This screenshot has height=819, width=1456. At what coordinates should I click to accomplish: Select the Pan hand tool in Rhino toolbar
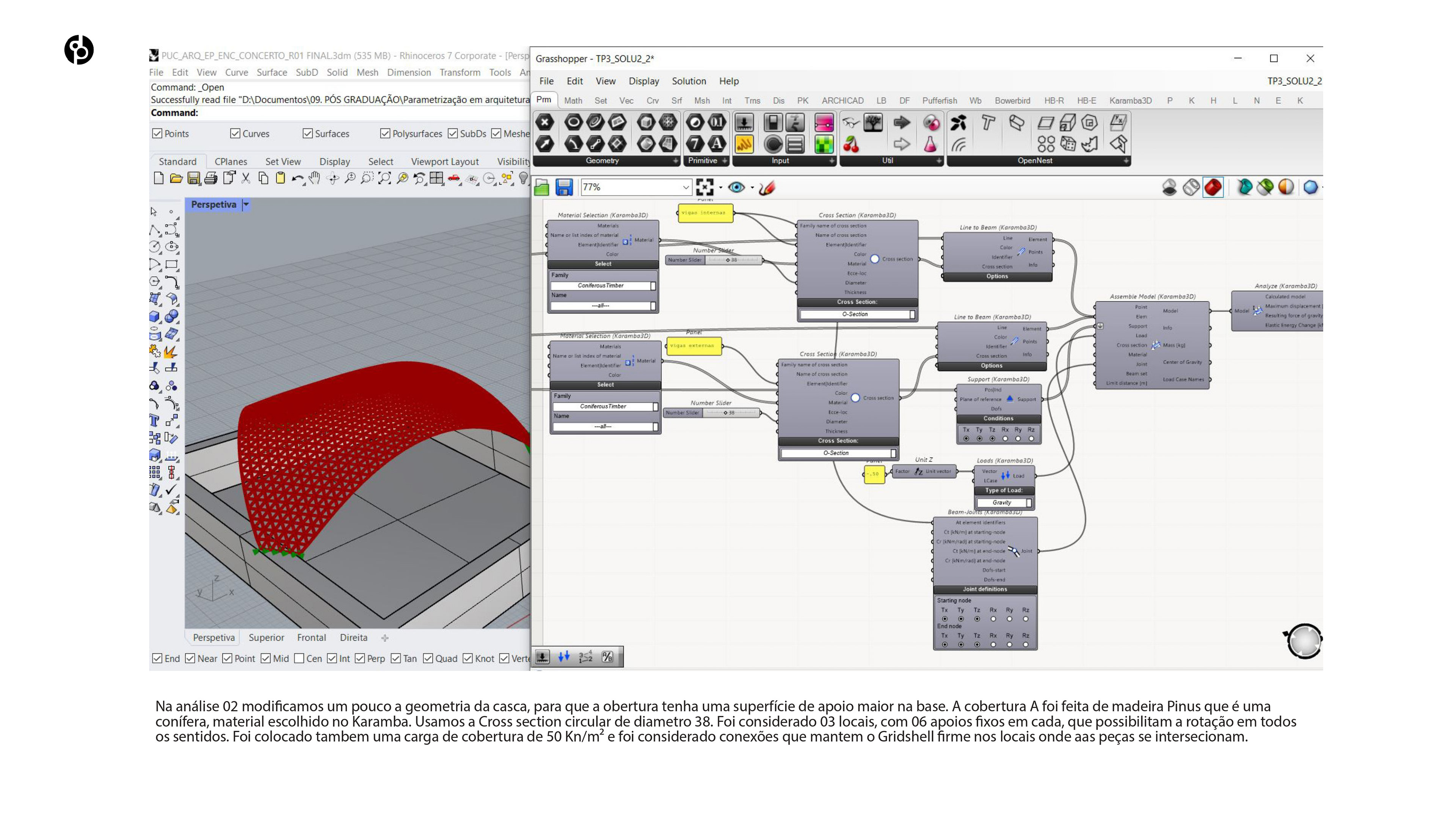click(x=315, y=179)
